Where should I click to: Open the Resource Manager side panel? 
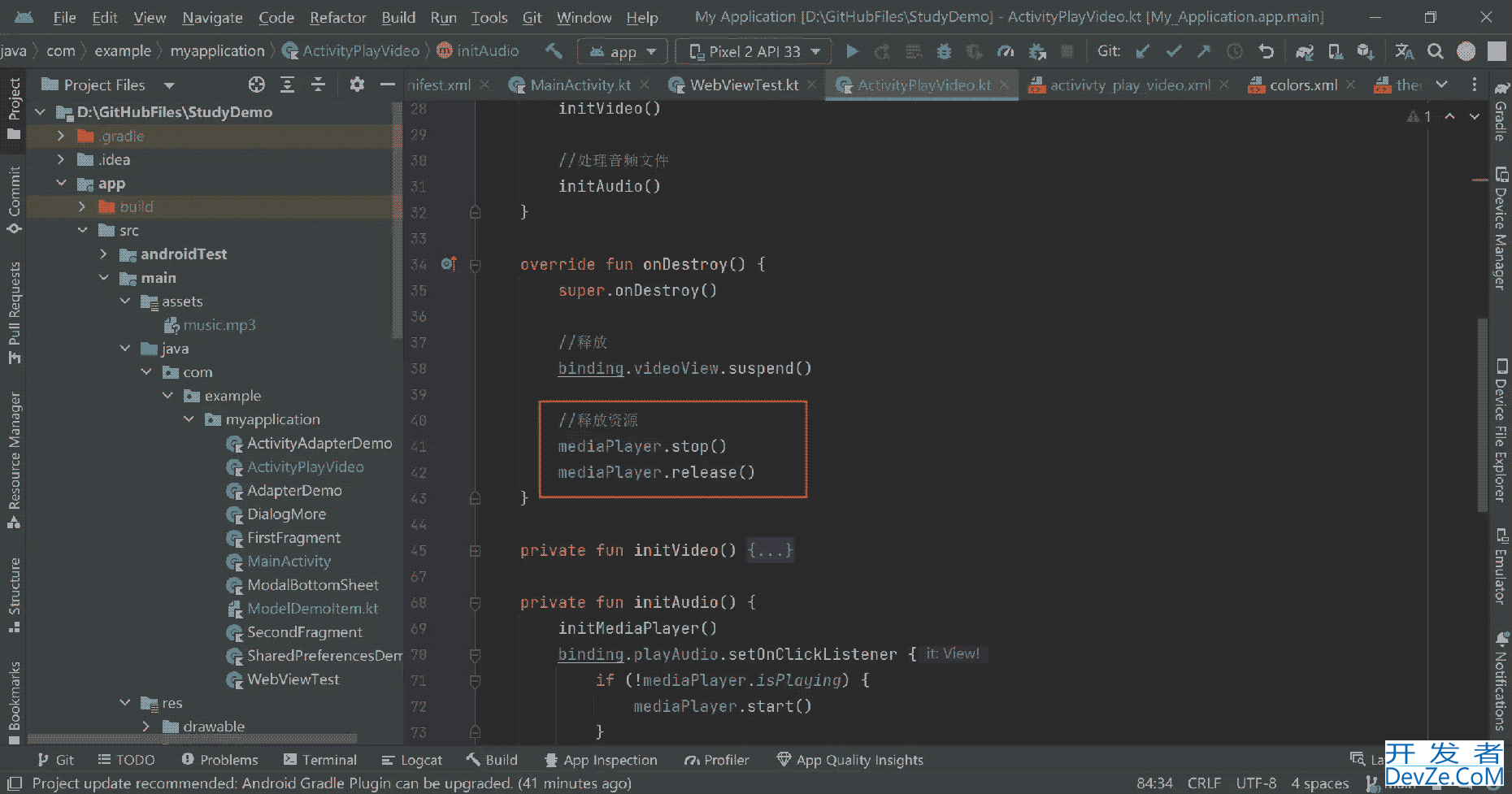click(14, 459)
